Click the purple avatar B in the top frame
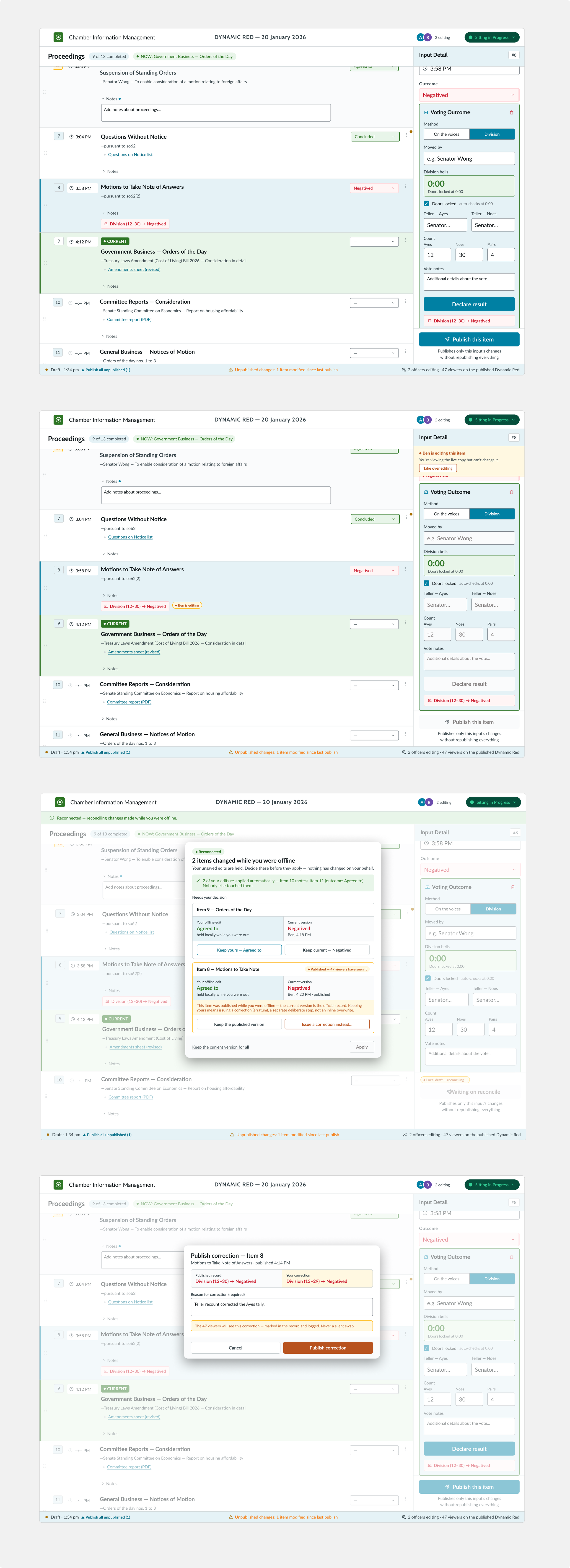The image size is (570, 1568). pos(428,37)
